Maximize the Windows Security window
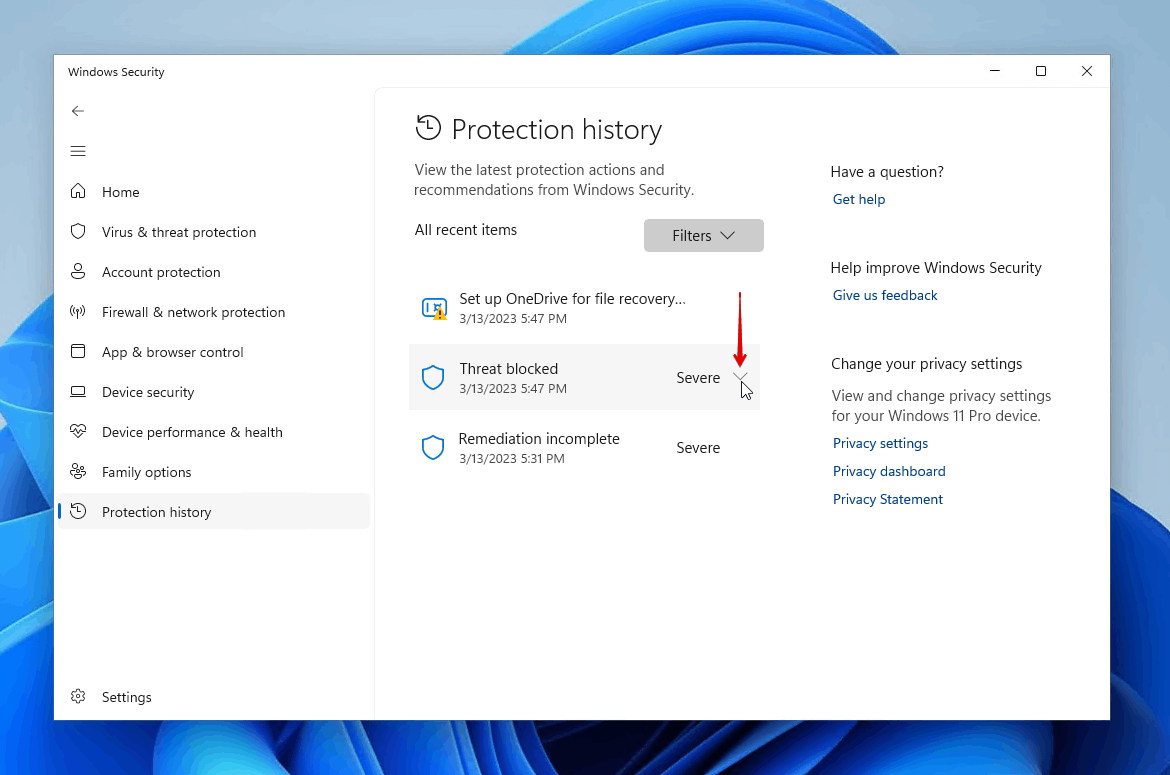Screen dimensions: 1170x775 coord(1041,71)
